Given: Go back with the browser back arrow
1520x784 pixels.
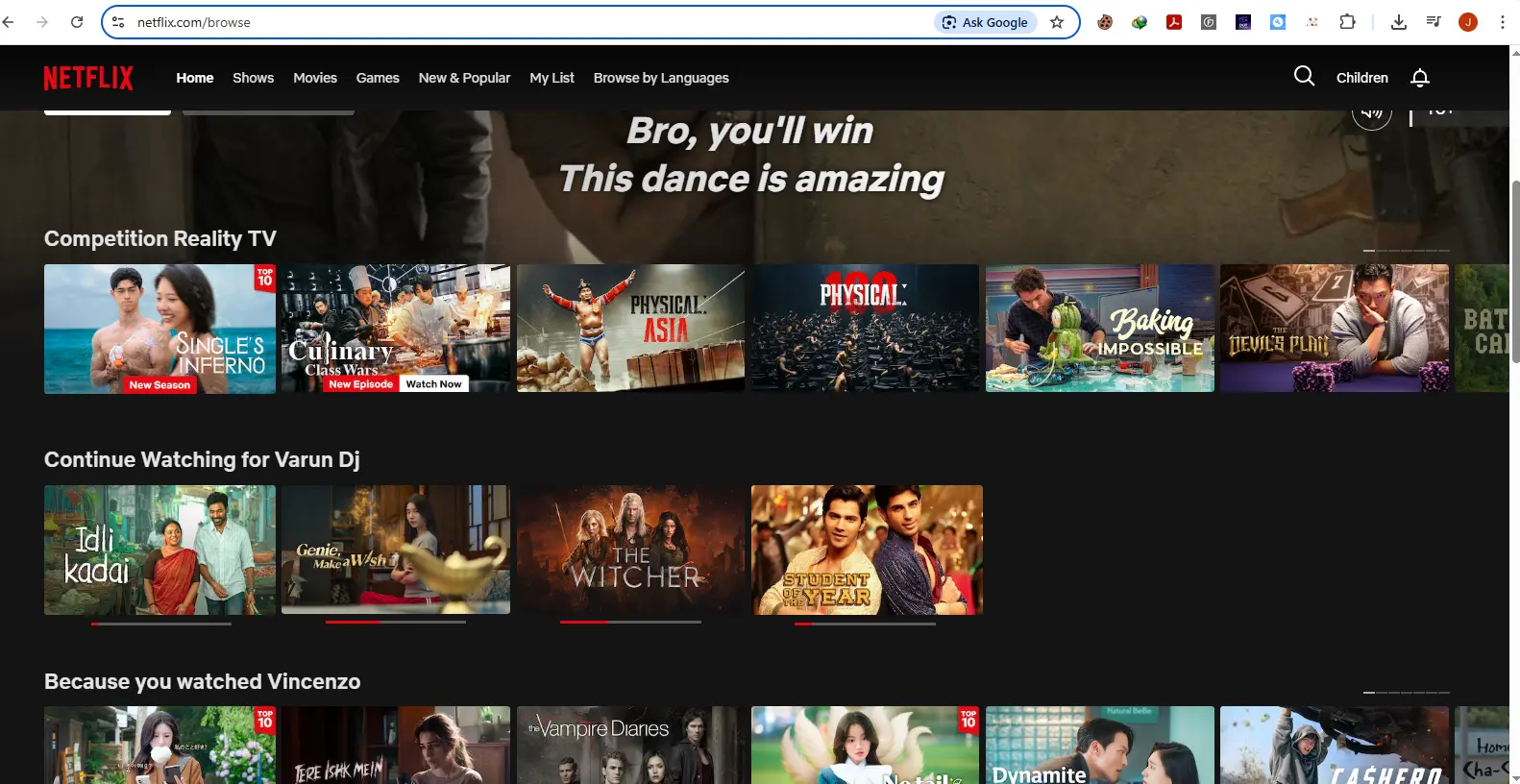Looking at the screenshot, I should [x=9, y=22].
